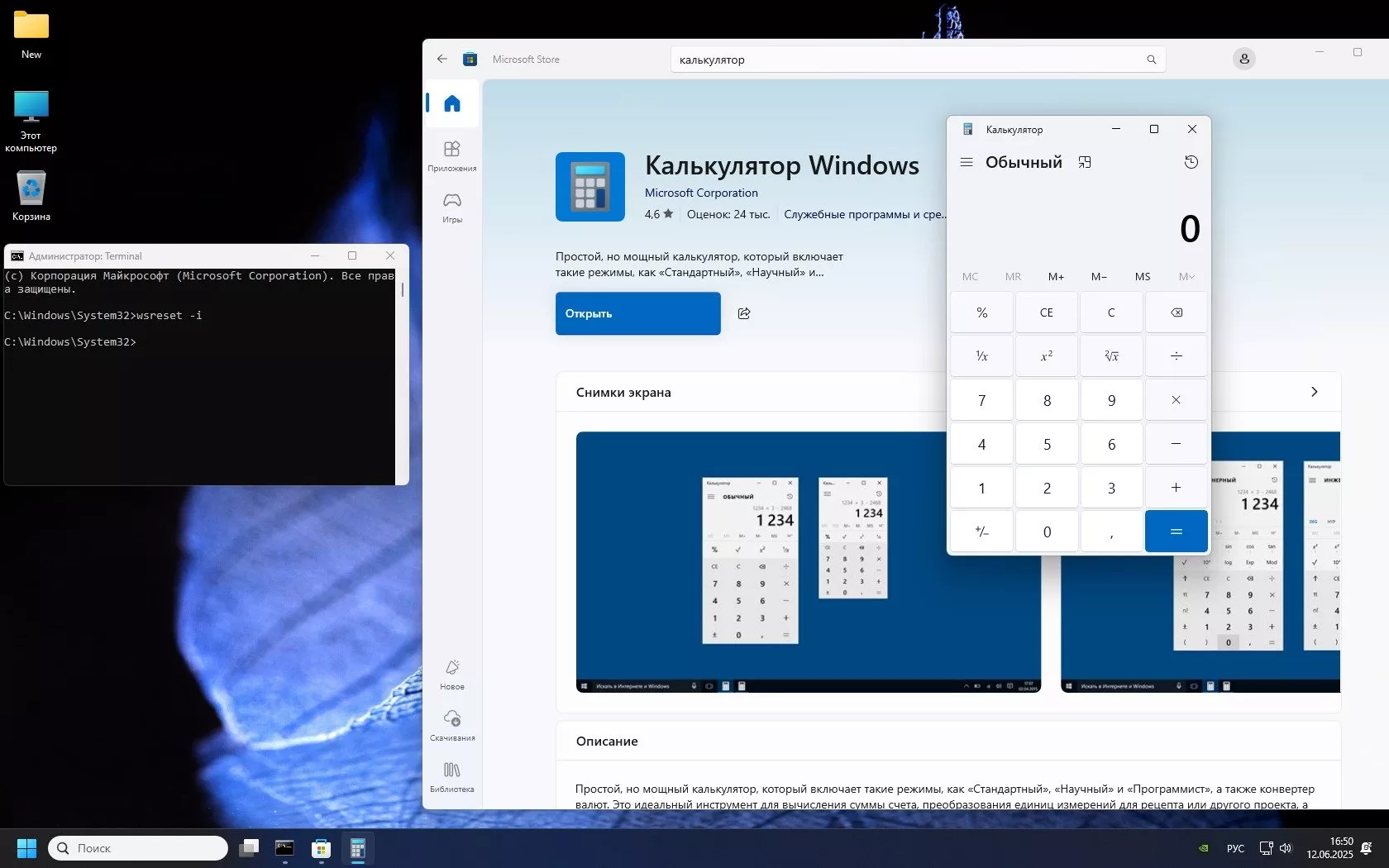Viewport: 1389px width, 868px height.
Task: Expand more screenshots with the right chevron
Action: (x=1314, y=392)
